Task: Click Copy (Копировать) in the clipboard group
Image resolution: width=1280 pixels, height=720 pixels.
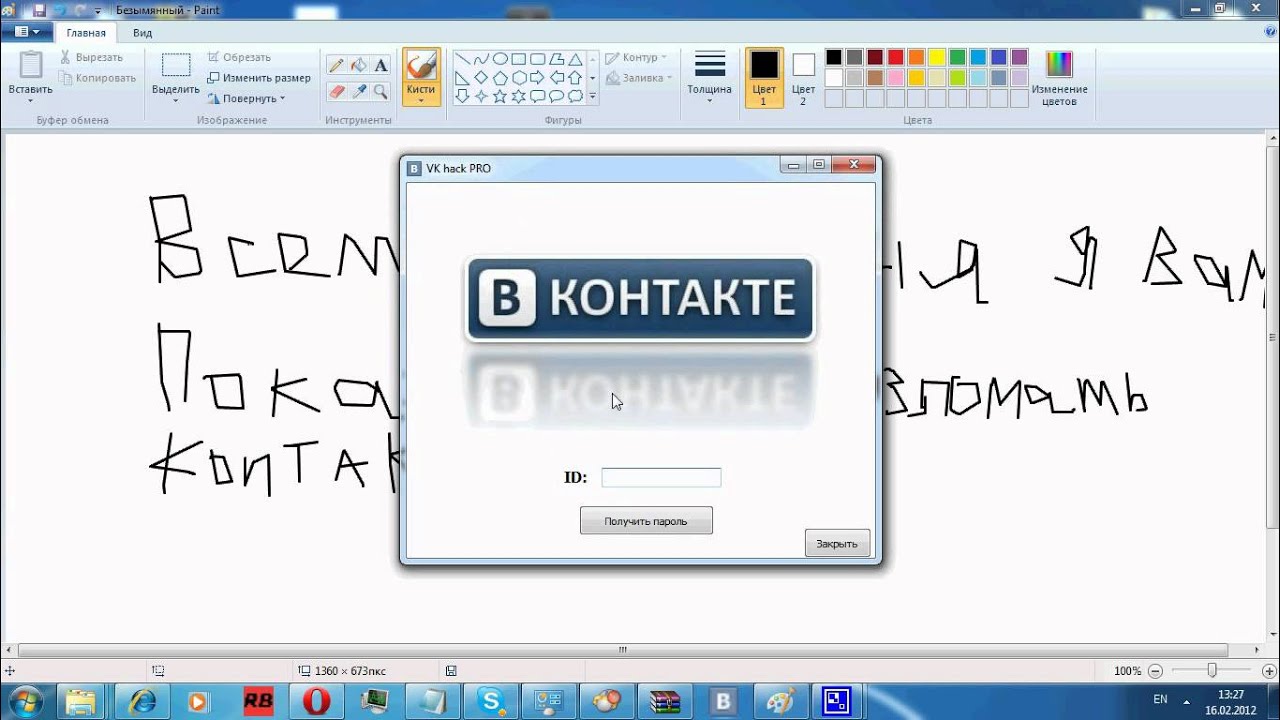Action: click(x=97, y=78)
